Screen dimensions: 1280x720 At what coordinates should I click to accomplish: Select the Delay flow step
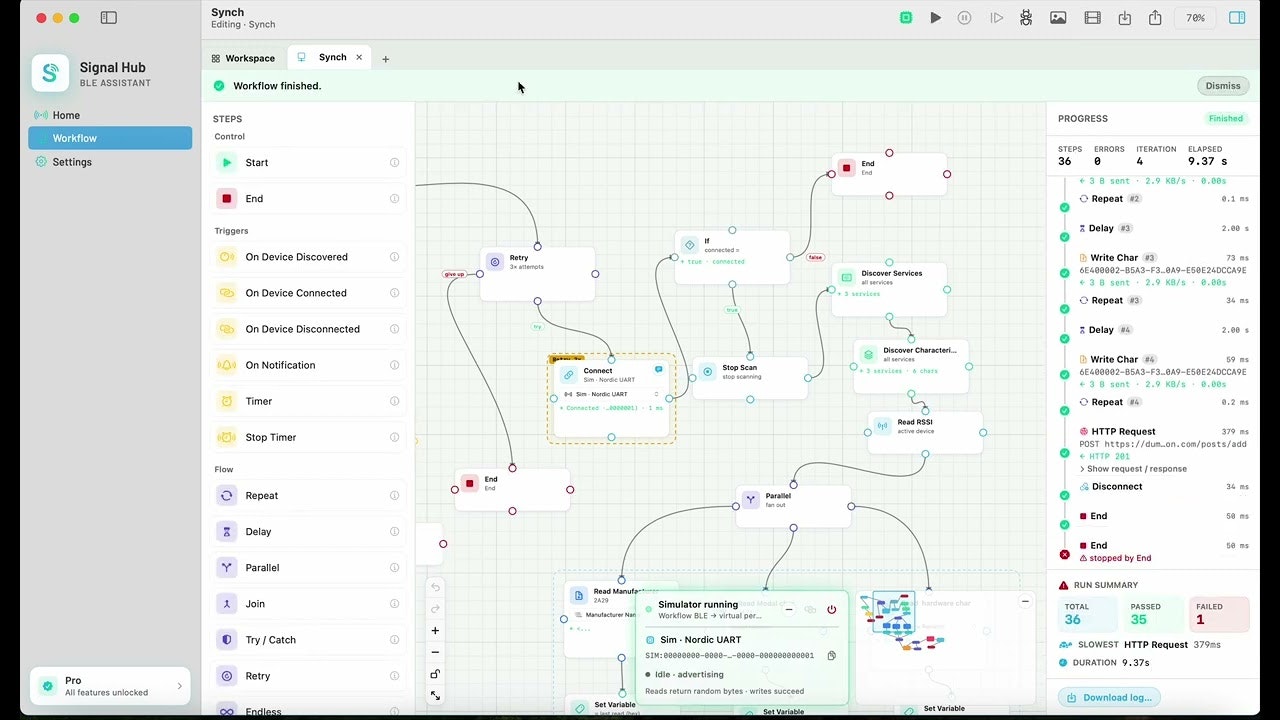[310, 531]
